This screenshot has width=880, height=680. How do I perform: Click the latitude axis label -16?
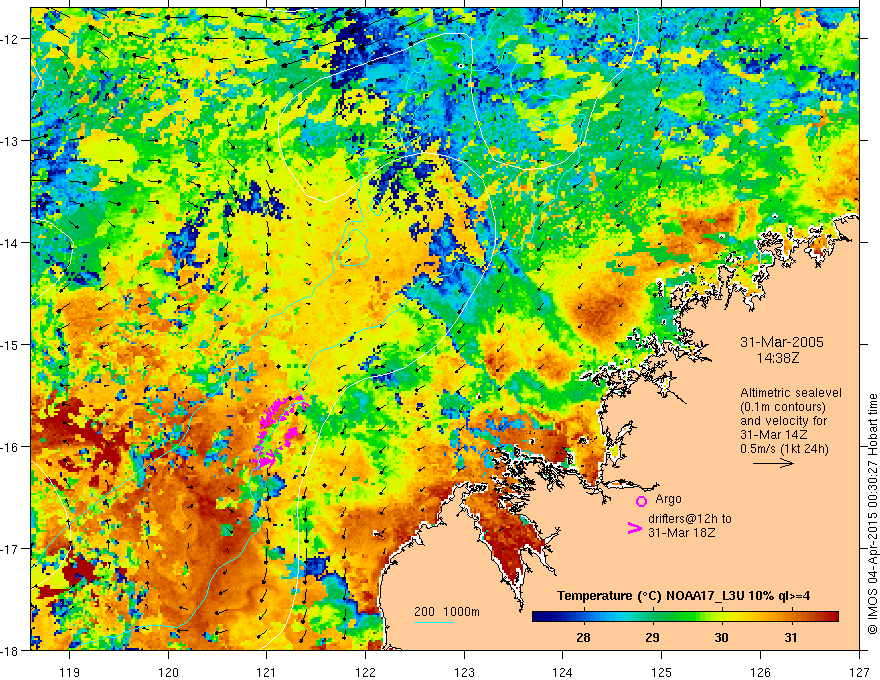point(10,447)
